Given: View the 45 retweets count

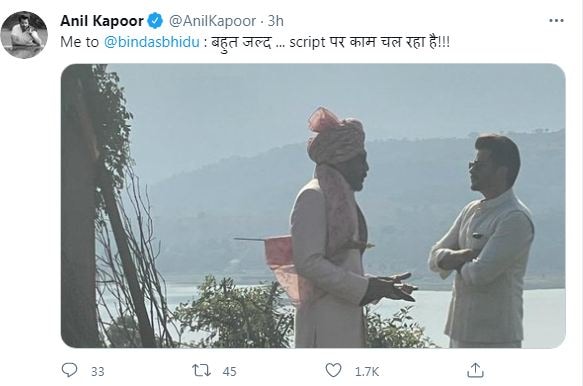Looking at the screenshot, I should [229, 371].
